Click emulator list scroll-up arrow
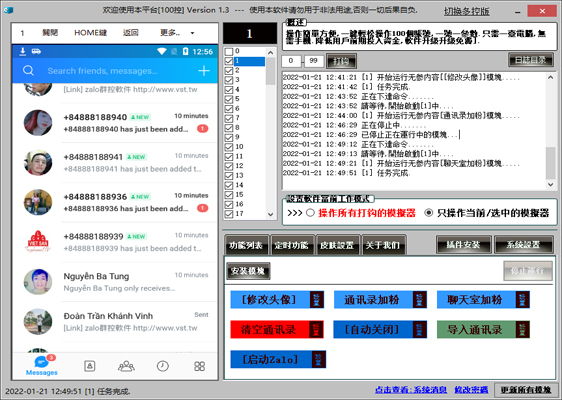The image size is (562, 400). 271,53
